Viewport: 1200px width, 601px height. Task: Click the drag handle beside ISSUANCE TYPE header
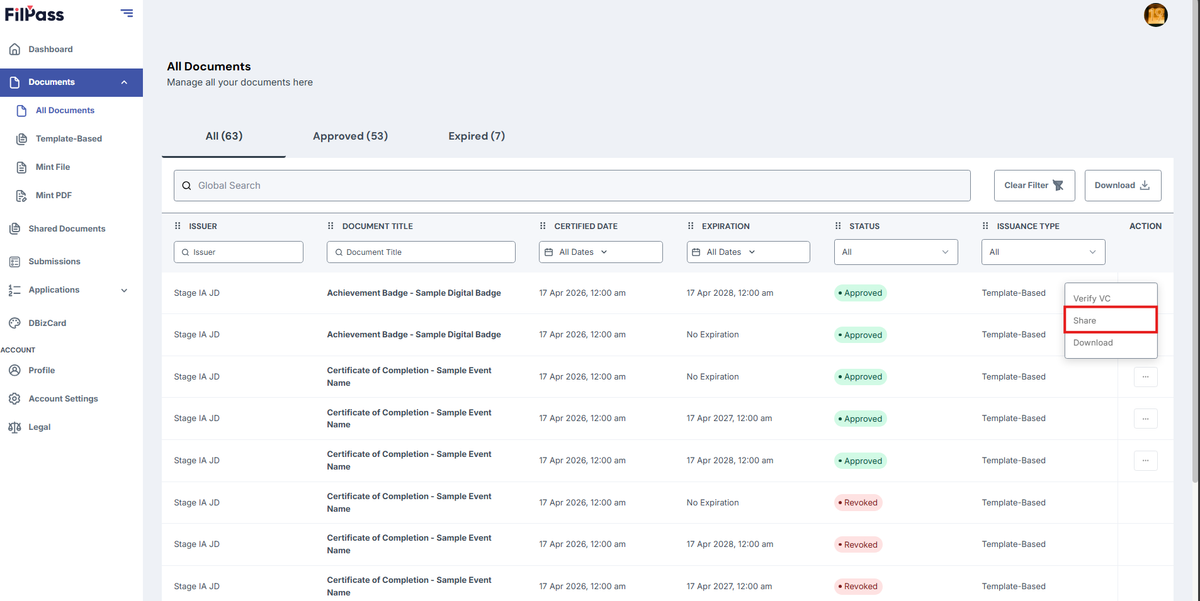[x=985, y=226]
